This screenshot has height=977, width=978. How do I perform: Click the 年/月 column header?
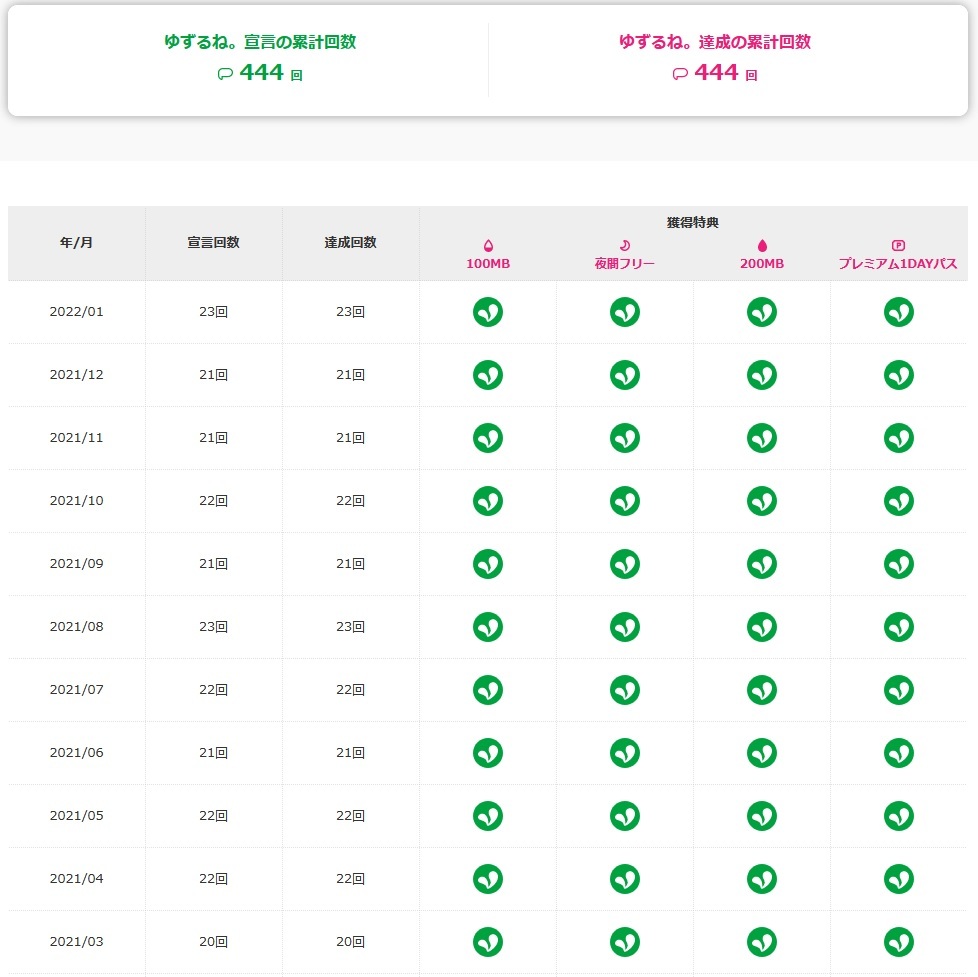pos(77,243)
